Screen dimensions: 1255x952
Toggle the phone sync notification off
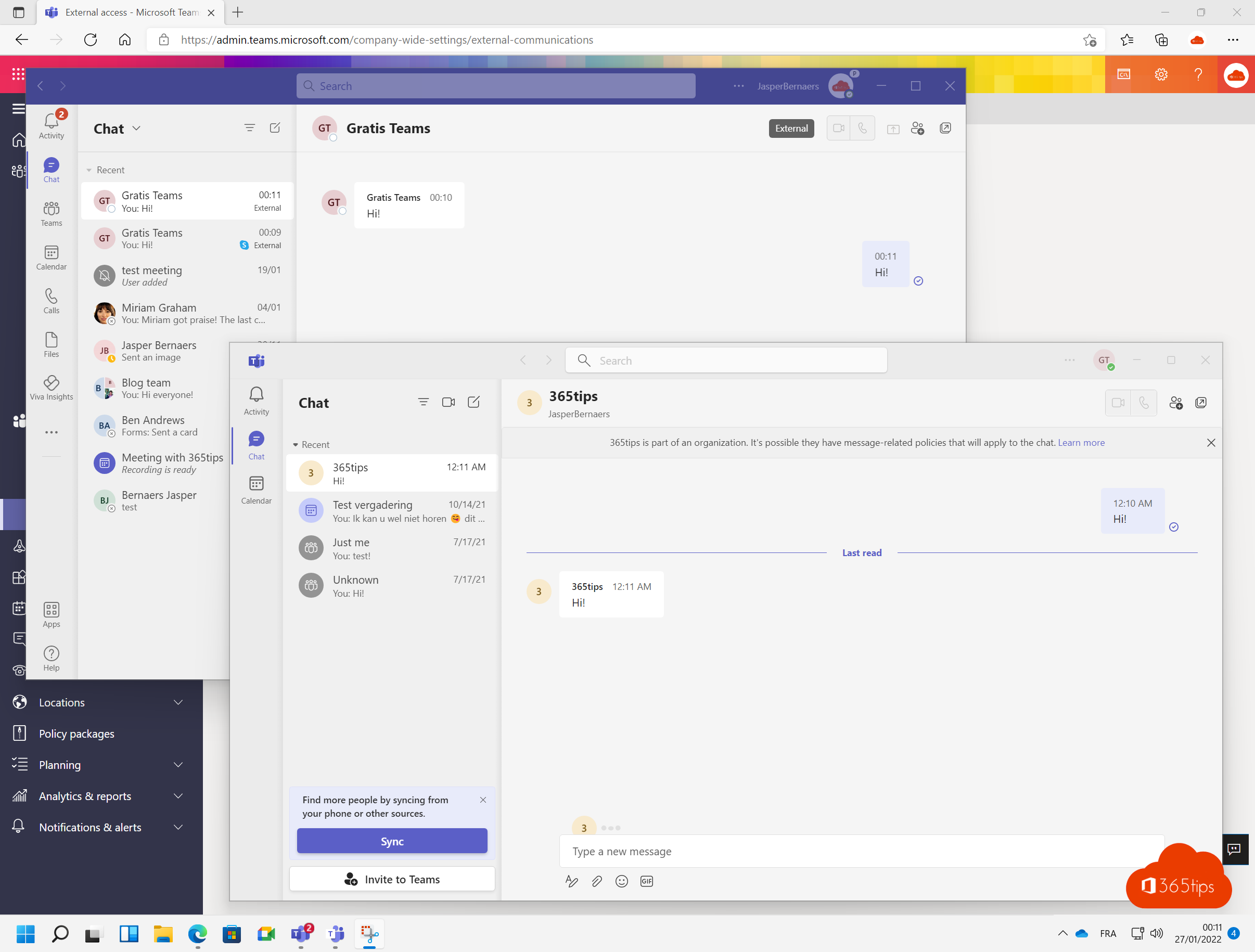point(483,800)
